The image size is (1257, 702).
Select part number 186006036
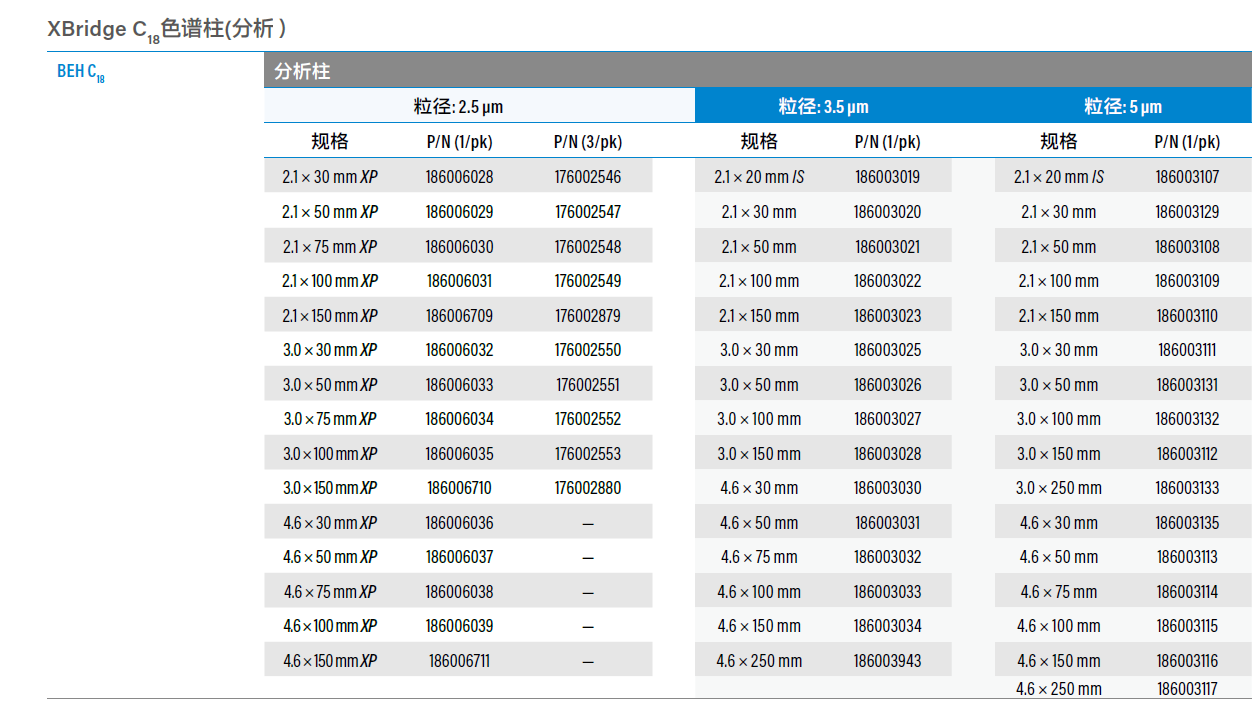459,523
